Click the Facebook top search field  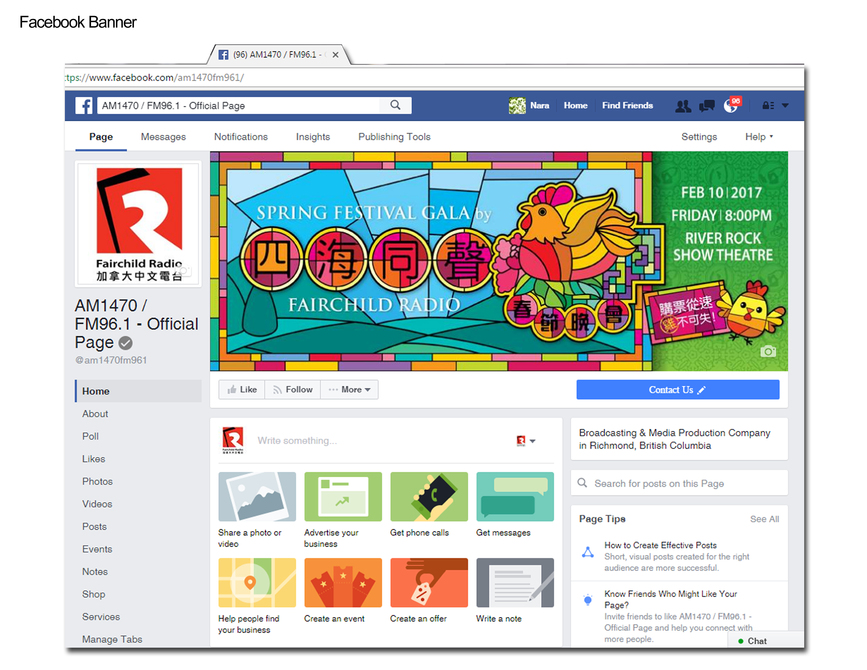tap(238, 105)
